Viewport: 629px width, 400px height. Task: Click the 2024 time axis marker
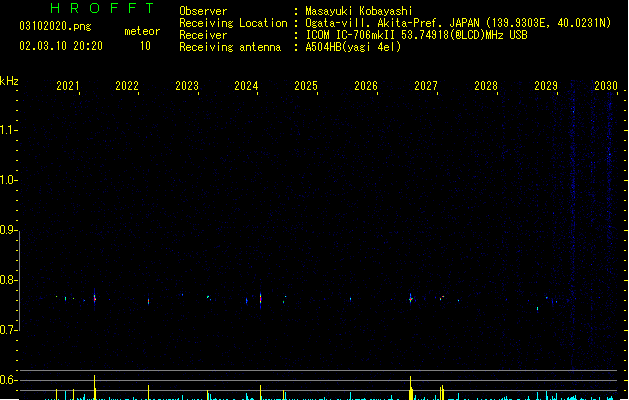pyautogui.click(x=246, y=85)
